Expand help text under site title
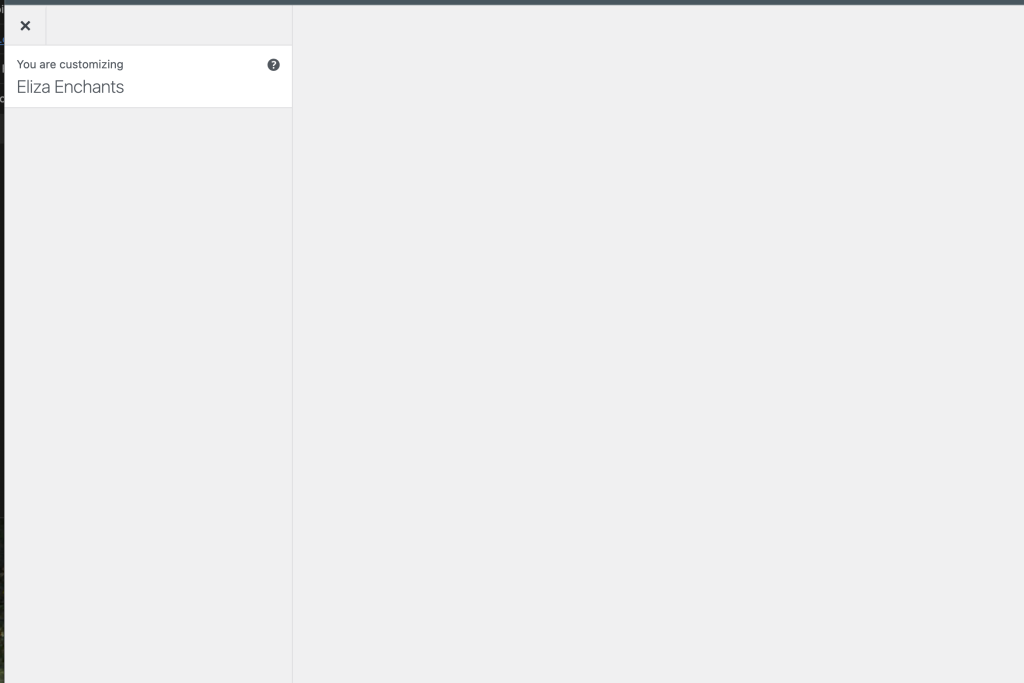 pyautogui.click(x=274, y=65)
